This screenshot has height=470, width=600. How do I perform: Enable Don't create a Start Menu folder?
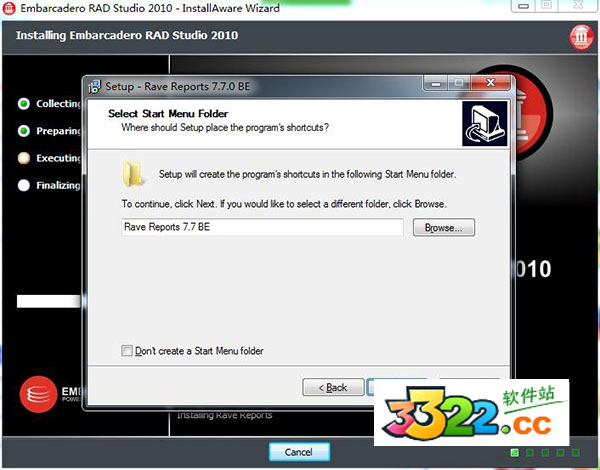[127, 351]
